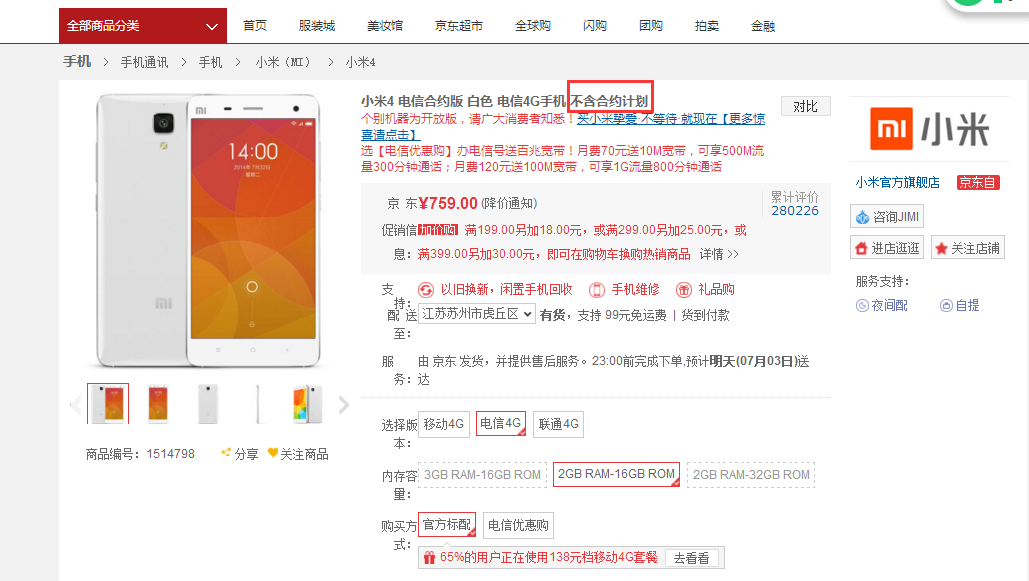This screenshot has height=581, width=1029.
Task: Select the third product thumbnail showing phone back
Action: [208, 404]
